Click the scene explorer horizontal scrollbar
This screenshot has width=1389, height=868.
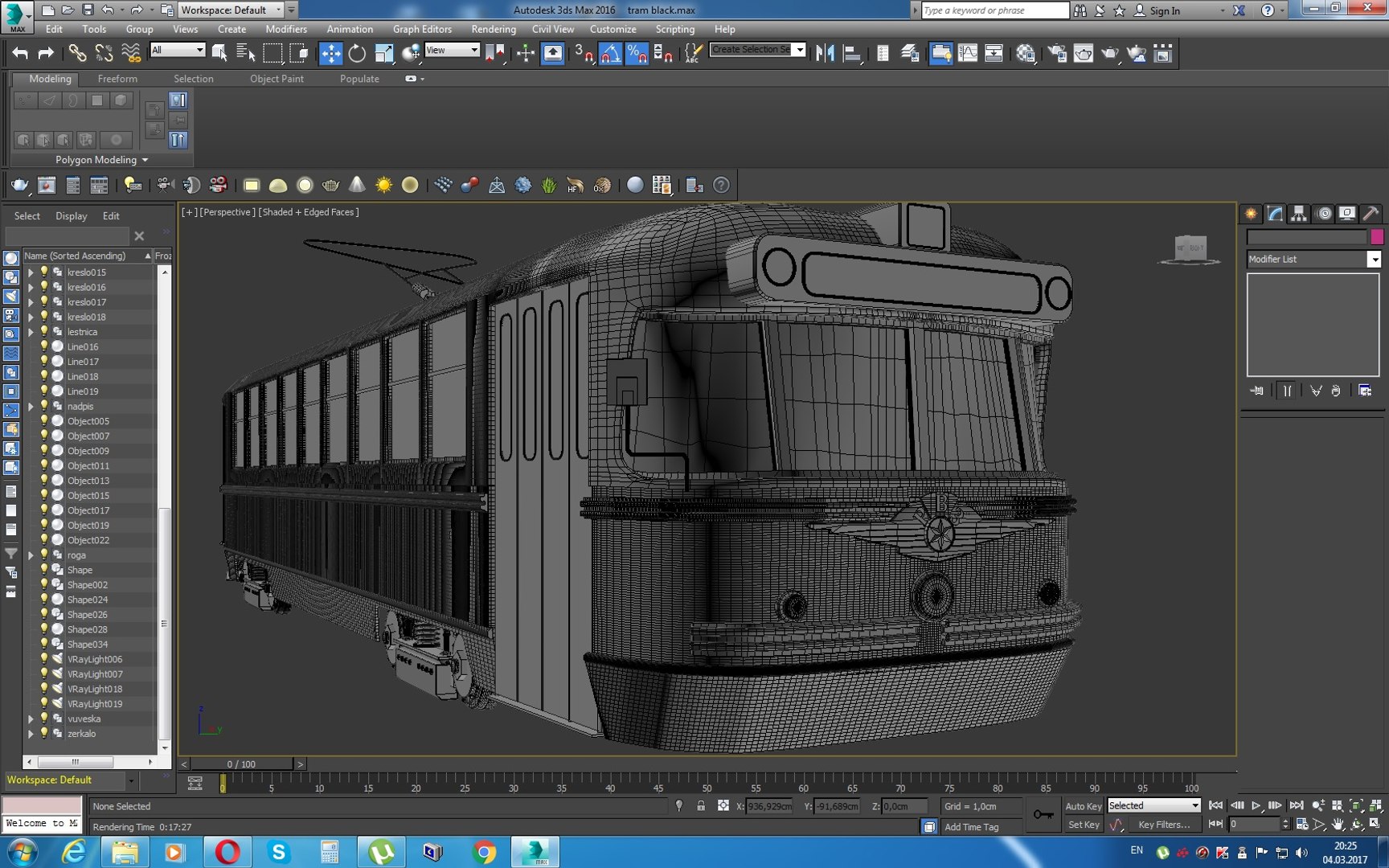(76, 762)
